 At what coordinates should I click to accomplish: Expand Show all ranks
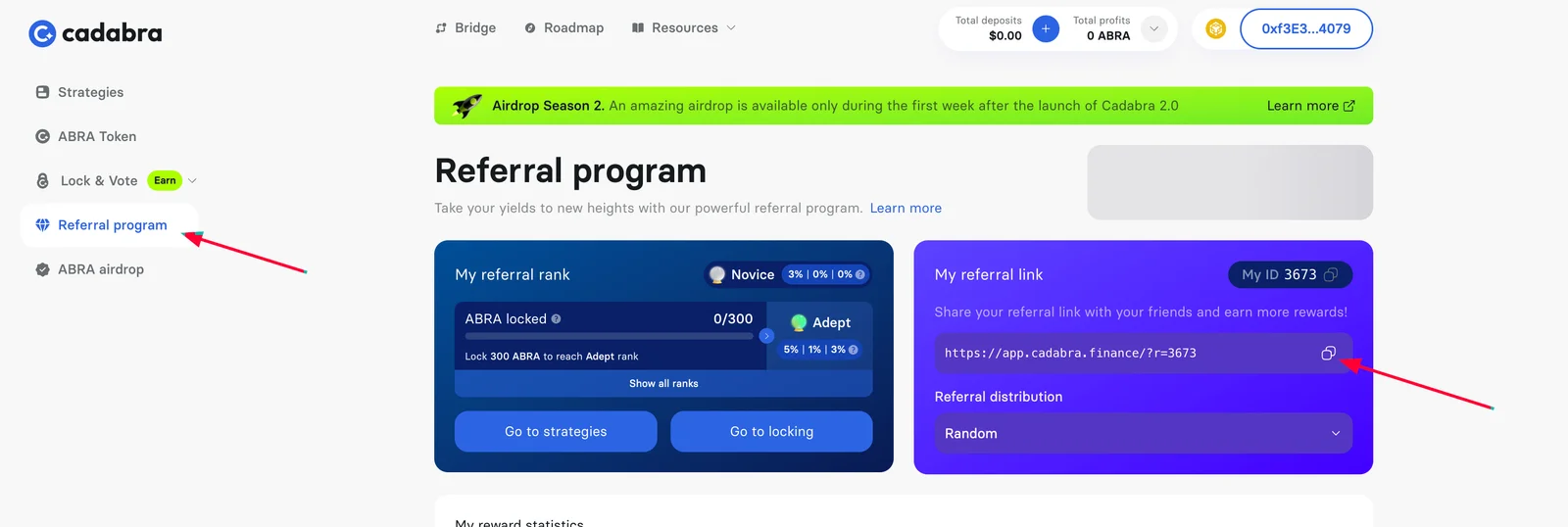pyautogui.click(x=663, y=383)
